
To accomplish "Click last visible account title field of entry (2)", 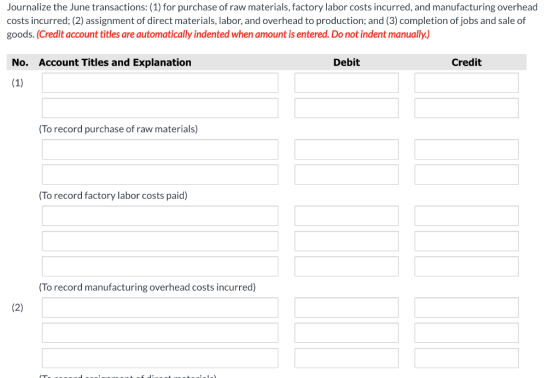I will coord(160,358).
